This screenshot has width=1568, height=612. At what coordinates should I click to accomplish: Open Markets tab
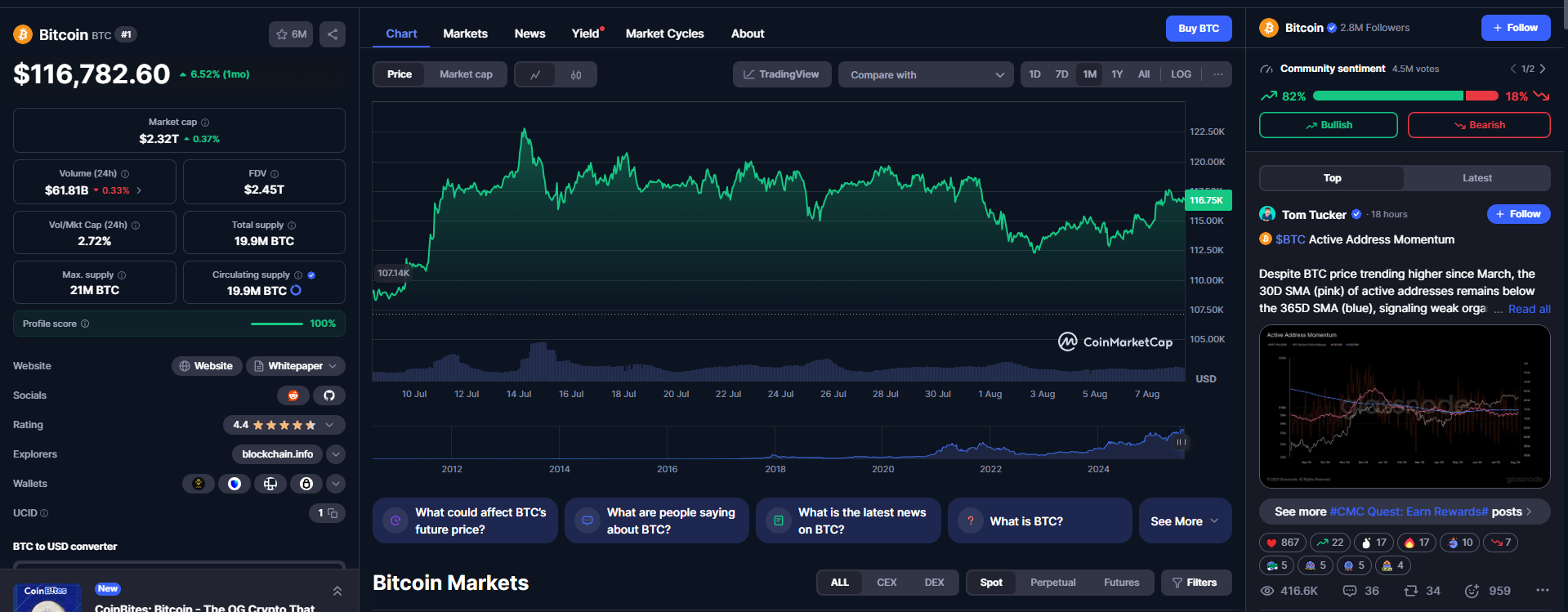click(465, 34)
